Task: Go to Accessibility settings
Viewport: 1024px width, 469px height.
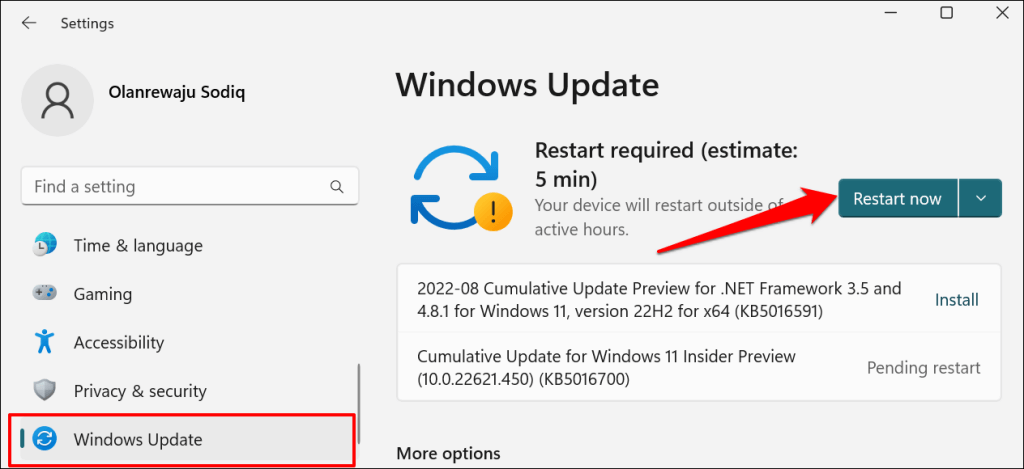Action: point(118,342)
